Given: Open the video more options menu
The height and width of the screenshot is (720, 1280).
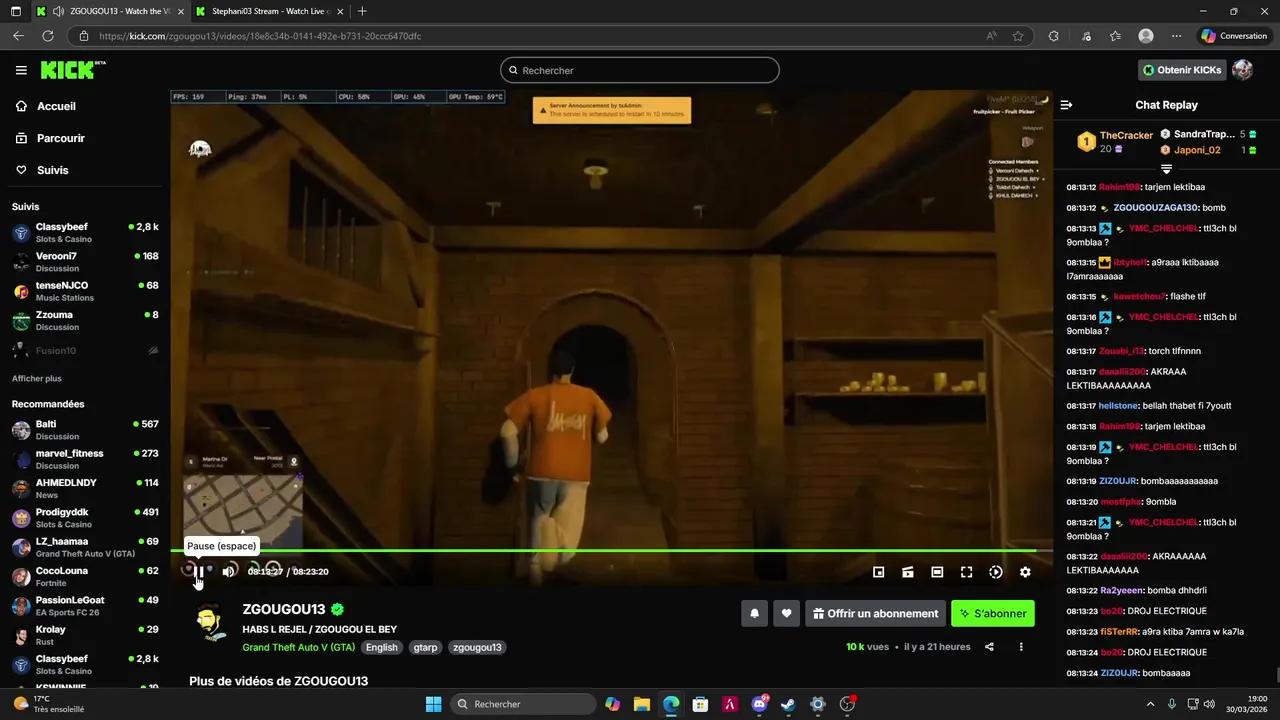Looking at the screenshot, I should (1021, 647).
